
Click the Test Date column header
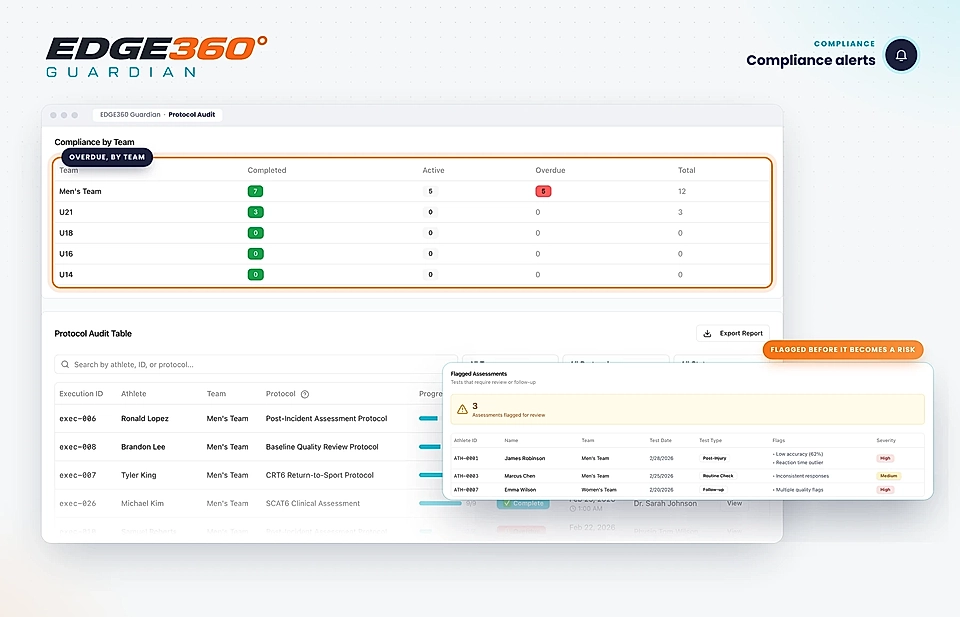(x=661, y=440)
